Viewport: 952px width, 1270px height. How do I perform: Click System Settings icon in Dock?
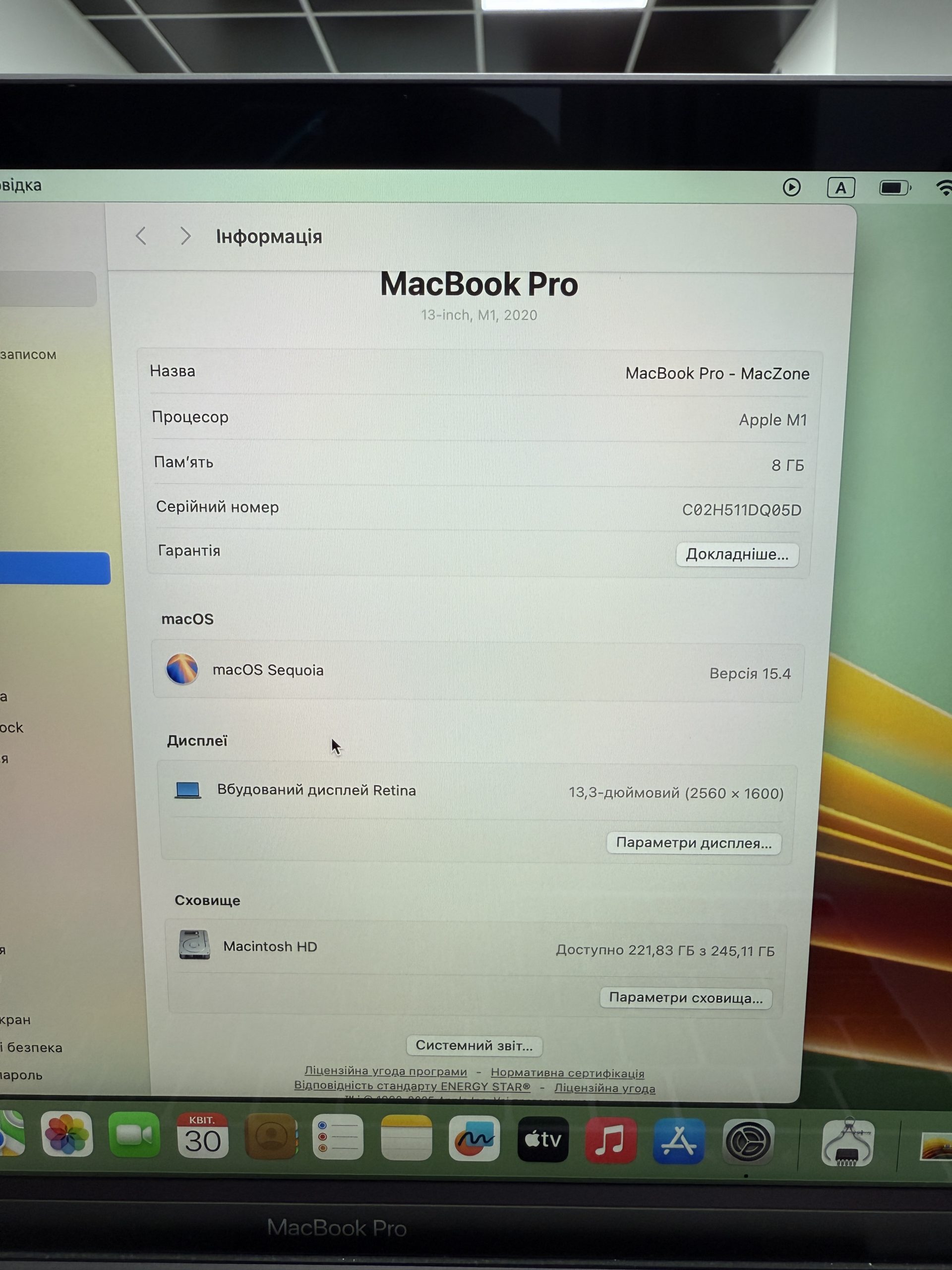tap(748, 1142)
